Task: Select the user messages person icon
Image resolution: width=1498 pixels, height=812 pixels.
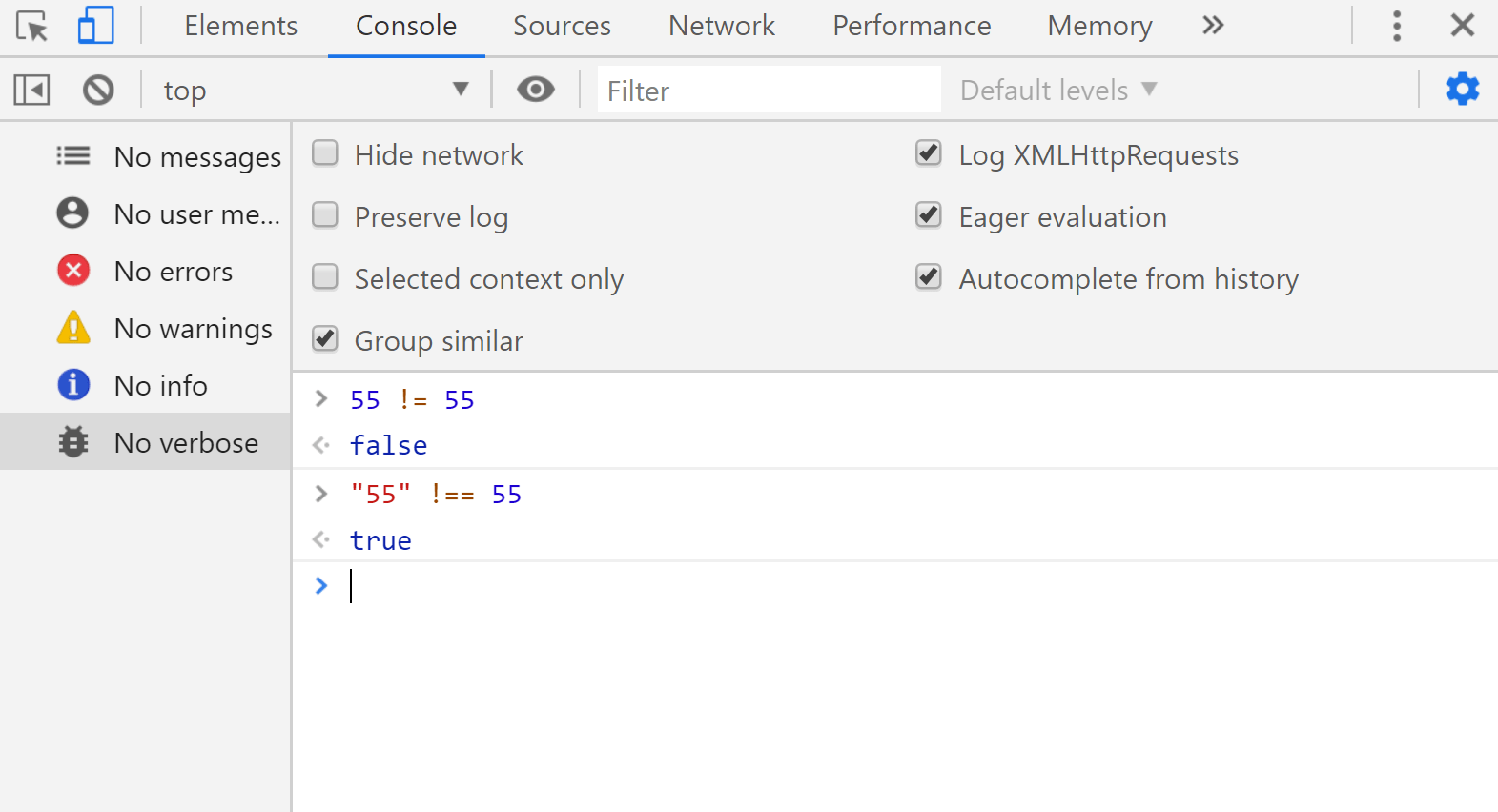Action: [x=73, y=213]
